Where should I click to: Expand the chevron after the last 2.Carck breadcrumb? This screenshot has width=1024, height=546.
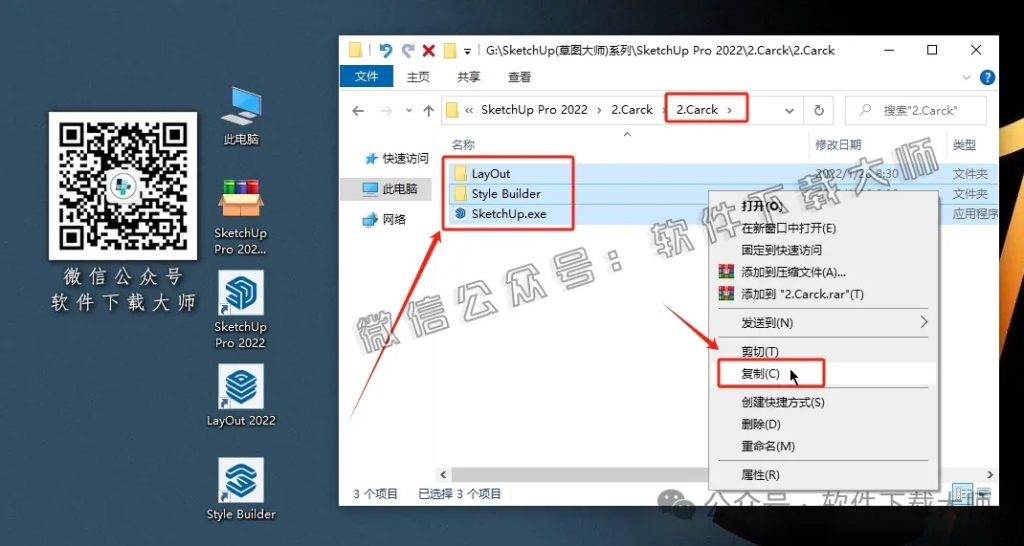pos(729,110)
